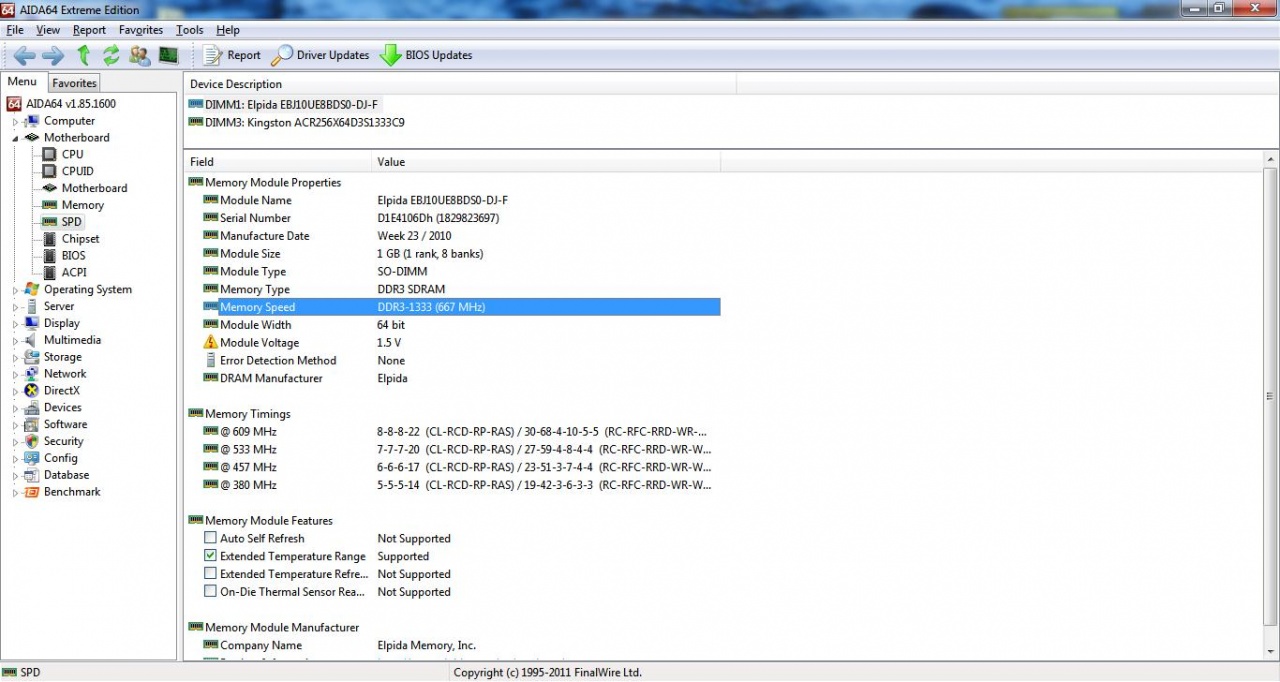Toggle On-Die Thermal Sensor checkbox
Image resolution: width=1280 pixels, height=682 pixels.
pos(210,592)
